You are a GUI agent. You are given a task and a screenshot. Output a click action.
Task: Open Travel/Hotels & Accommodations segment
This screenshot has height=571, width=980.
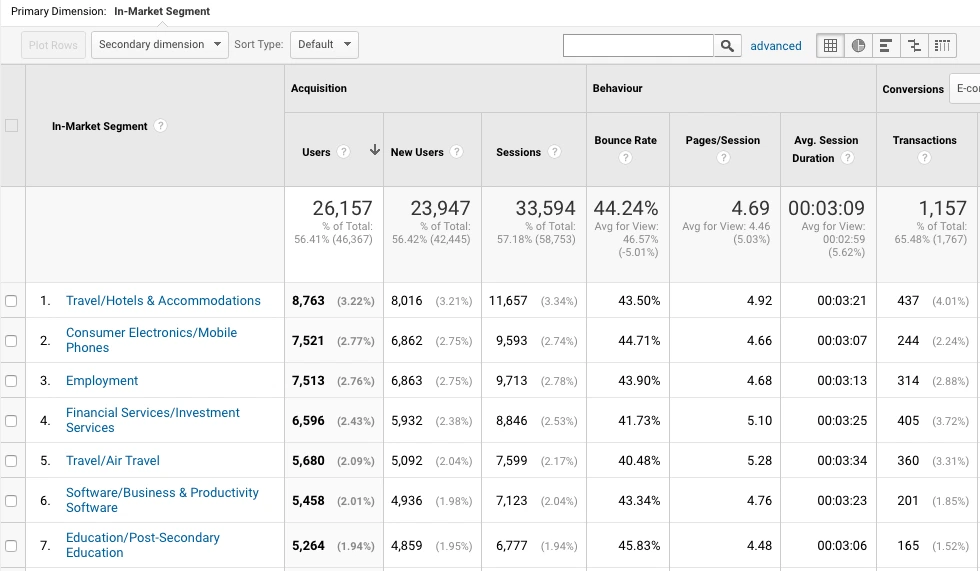[x=163, y=300]
